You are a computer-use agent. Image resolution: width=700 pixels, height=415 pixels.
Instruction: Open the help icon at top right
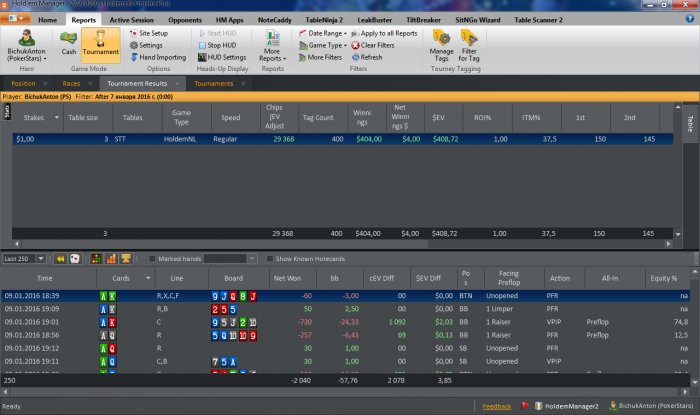690,19
